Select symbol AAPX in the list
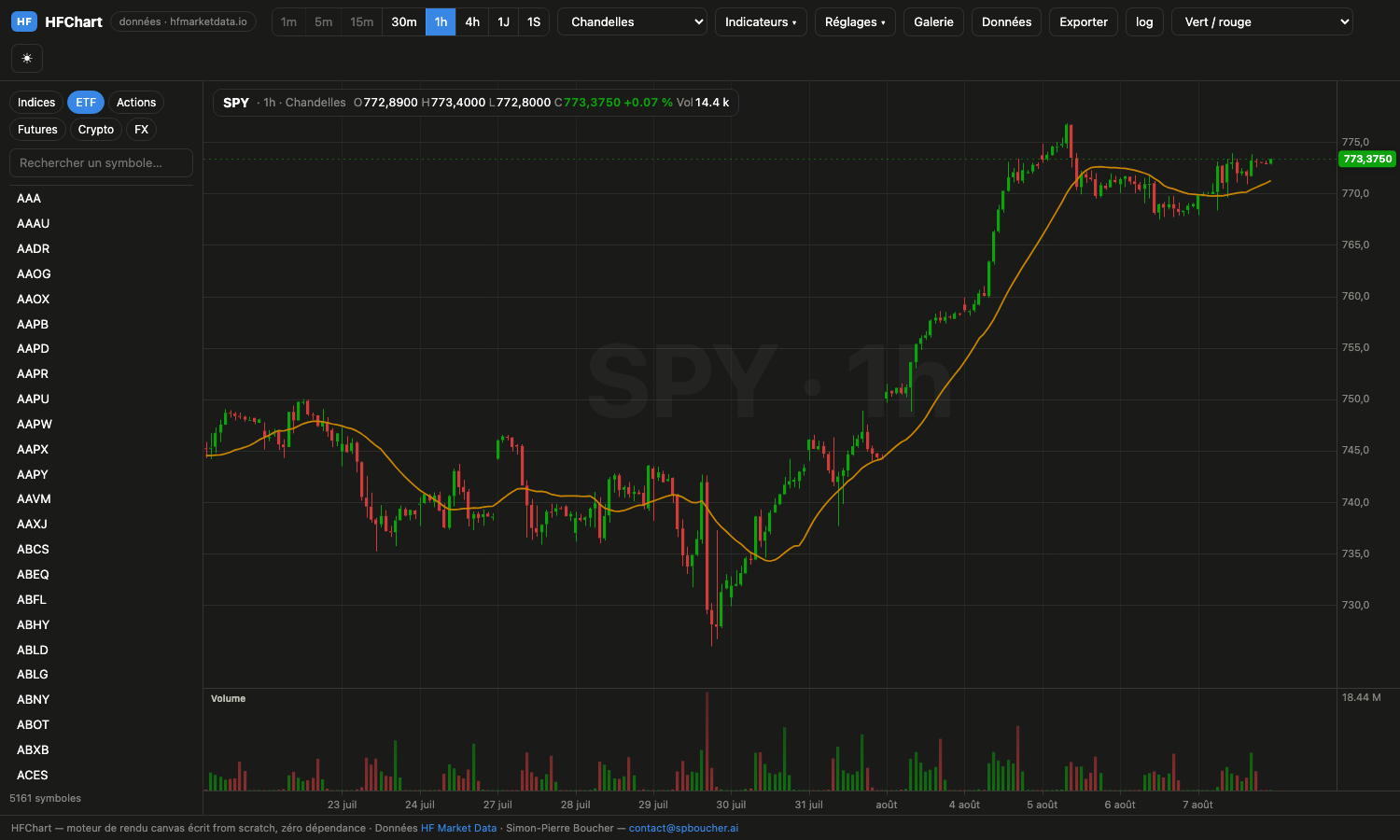The height and width of the screenshot is (840, 1400). coord(101,449)
